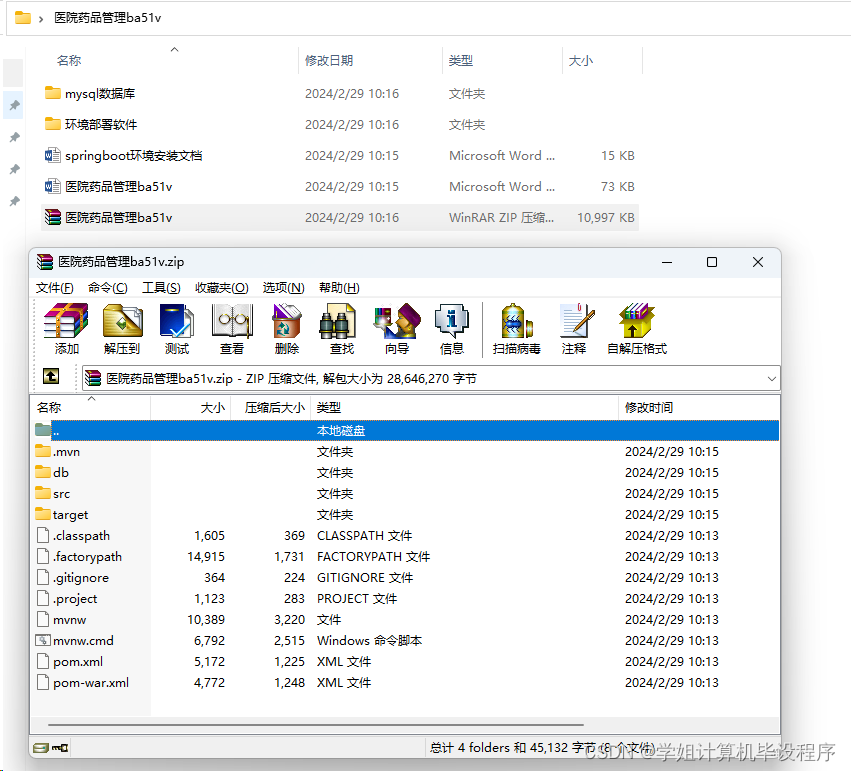This screenshot has height=771, width=851.
Task: Click the 注释 (Comment) toolbar icon
Action: click(x=576, y=329)
